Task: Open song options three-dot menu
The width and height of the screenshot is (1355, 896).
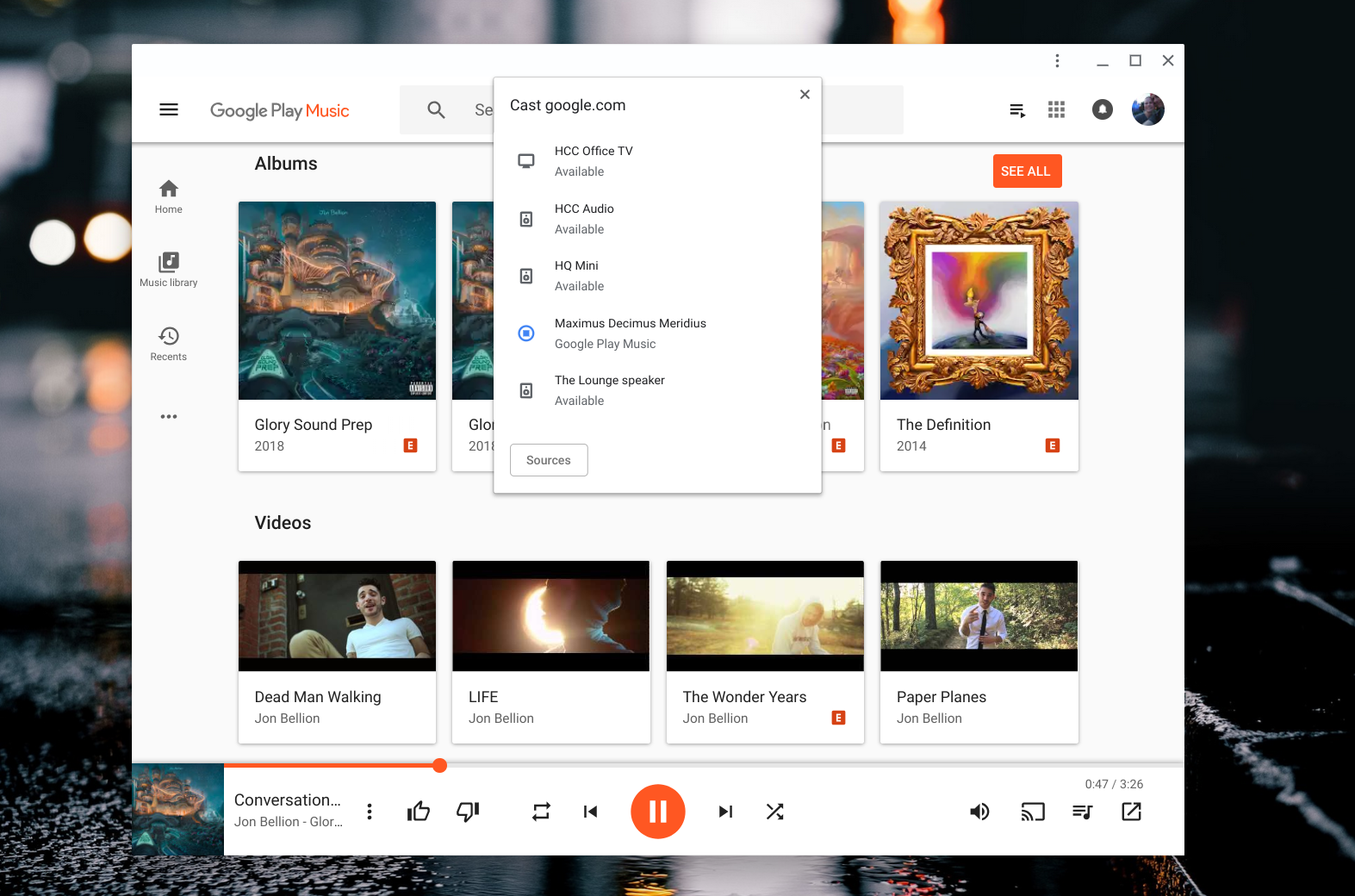Action: 370,812
